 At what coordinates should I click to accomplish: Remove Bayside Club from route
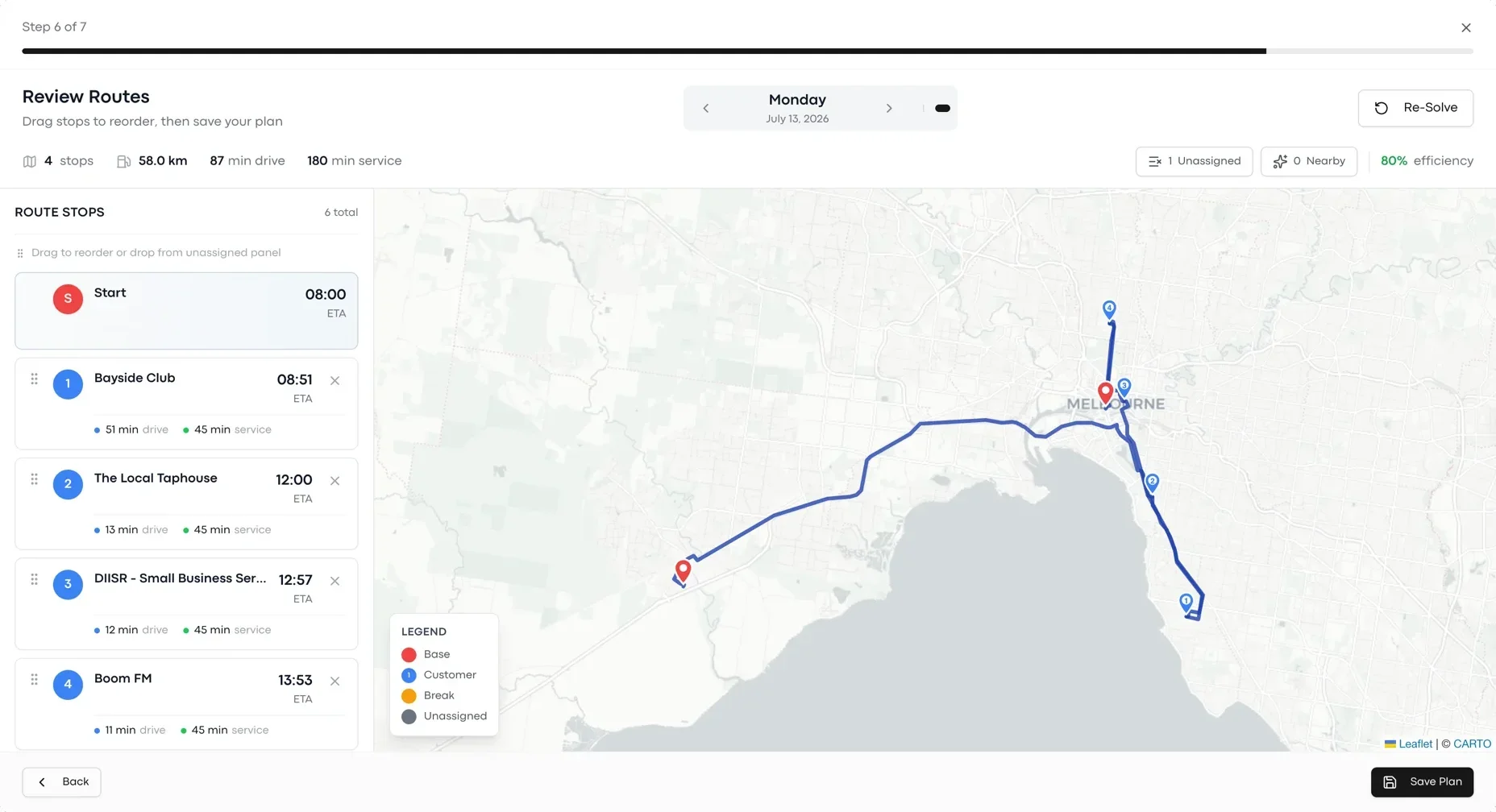pyautogui.click(x=335, y=380)
